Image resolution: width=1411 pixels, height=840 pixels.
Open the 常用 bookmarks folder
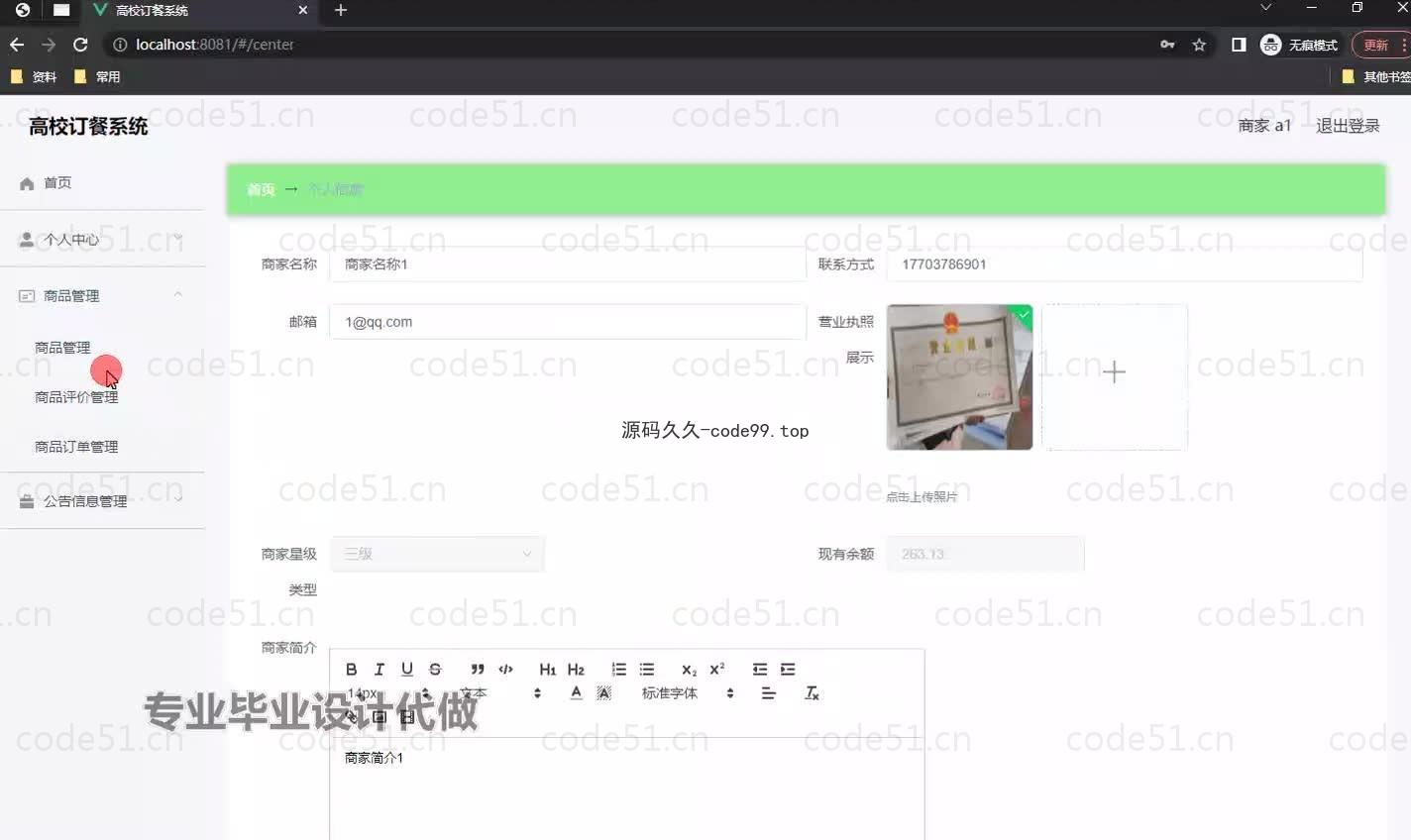pos(97,76)
